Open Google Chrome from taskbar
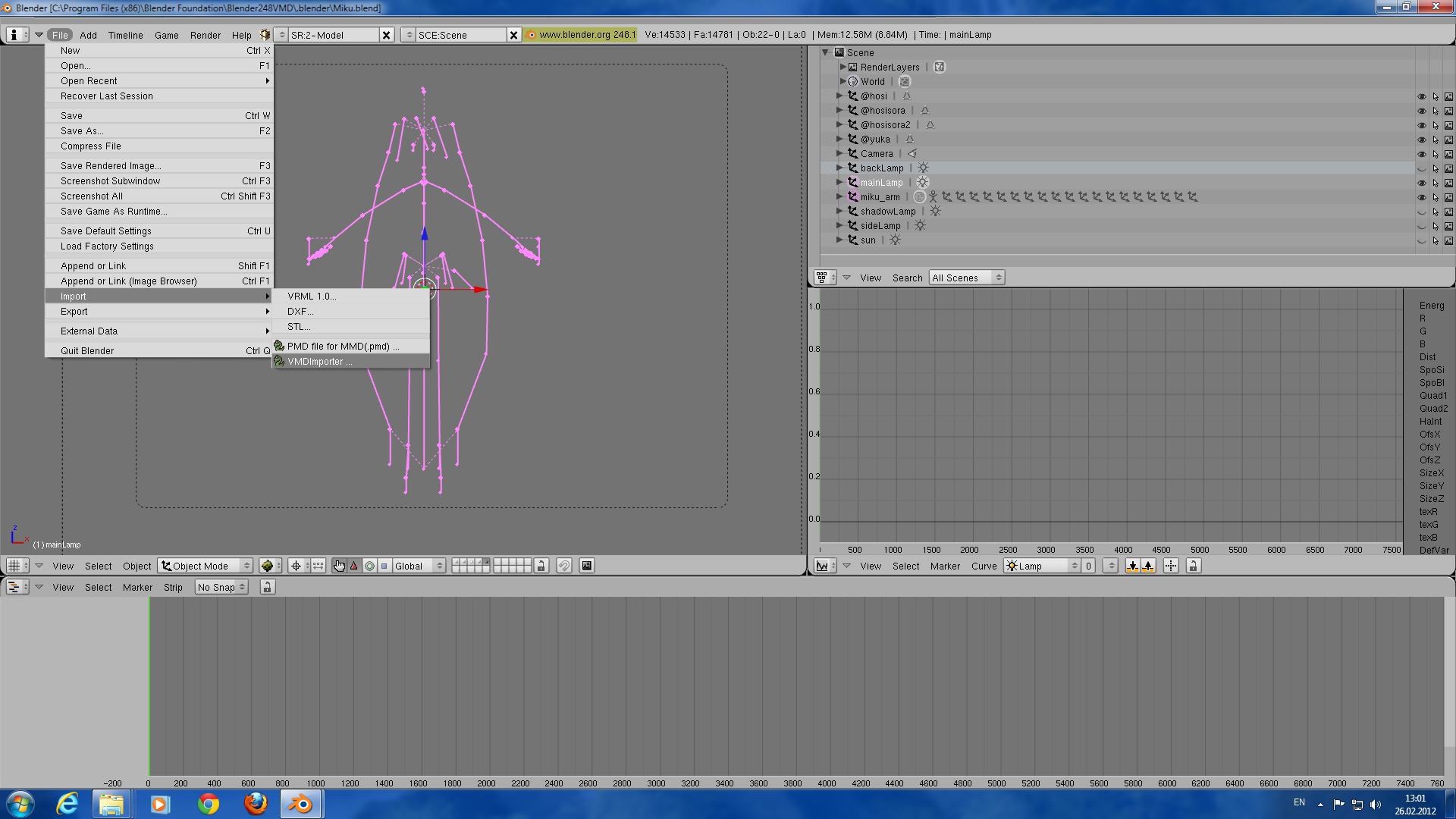This screenshot has width=1456, height=819. tap(208, 804)
